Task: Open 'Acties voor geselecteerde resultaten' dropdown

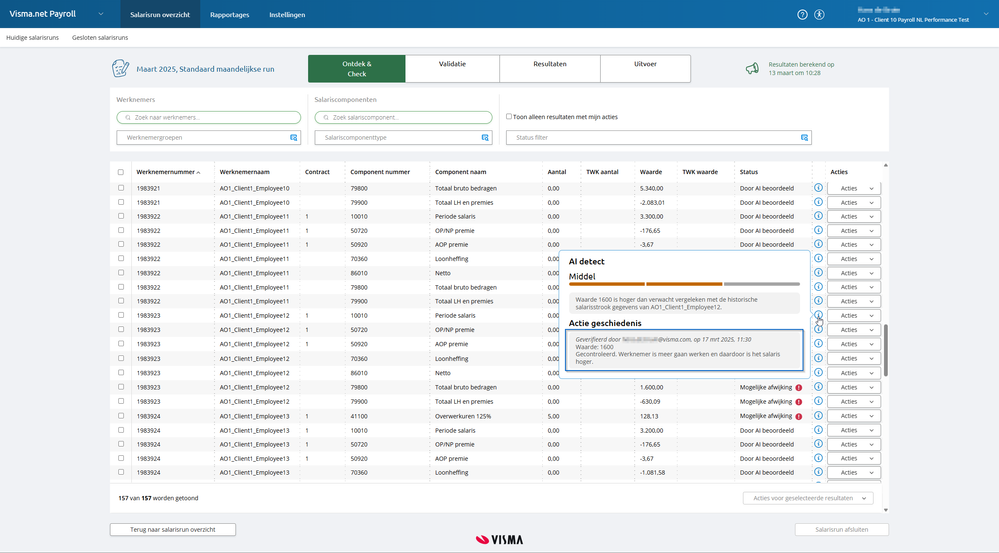Action: click(808, 498)
